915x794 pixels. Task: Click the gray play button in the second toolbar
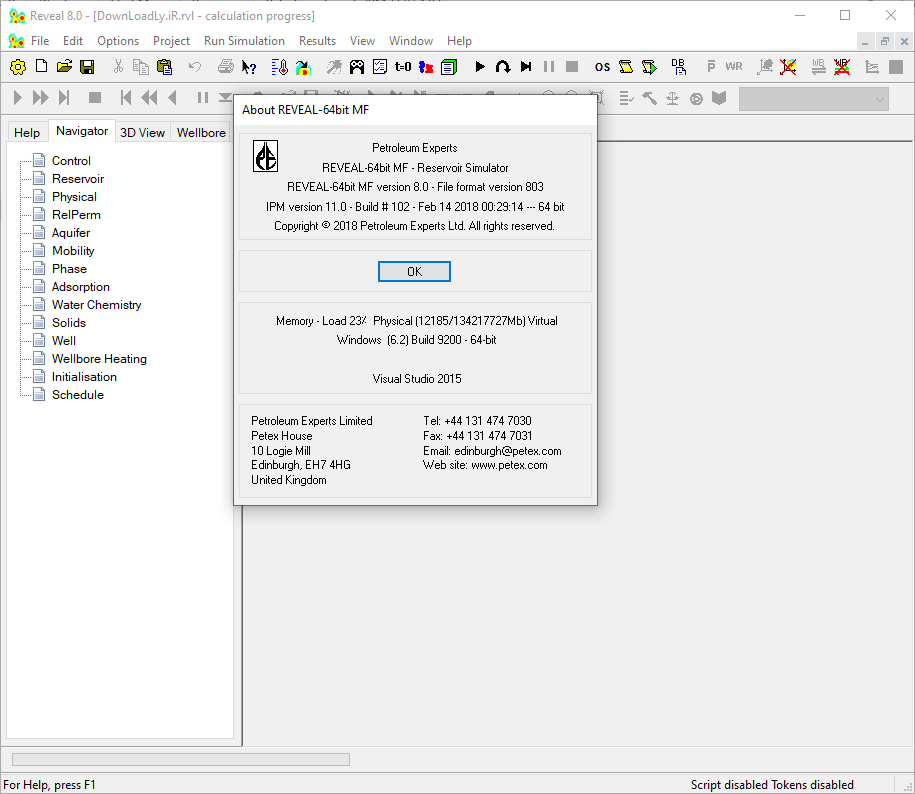pyautogui.click(x=18, y=97)
